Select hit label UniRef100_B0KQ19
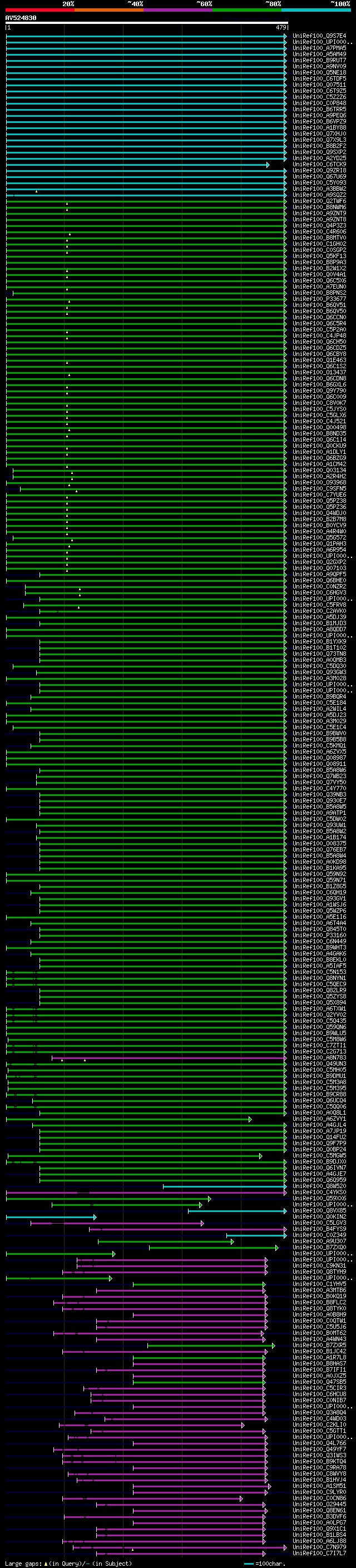 click(319, 1296)
